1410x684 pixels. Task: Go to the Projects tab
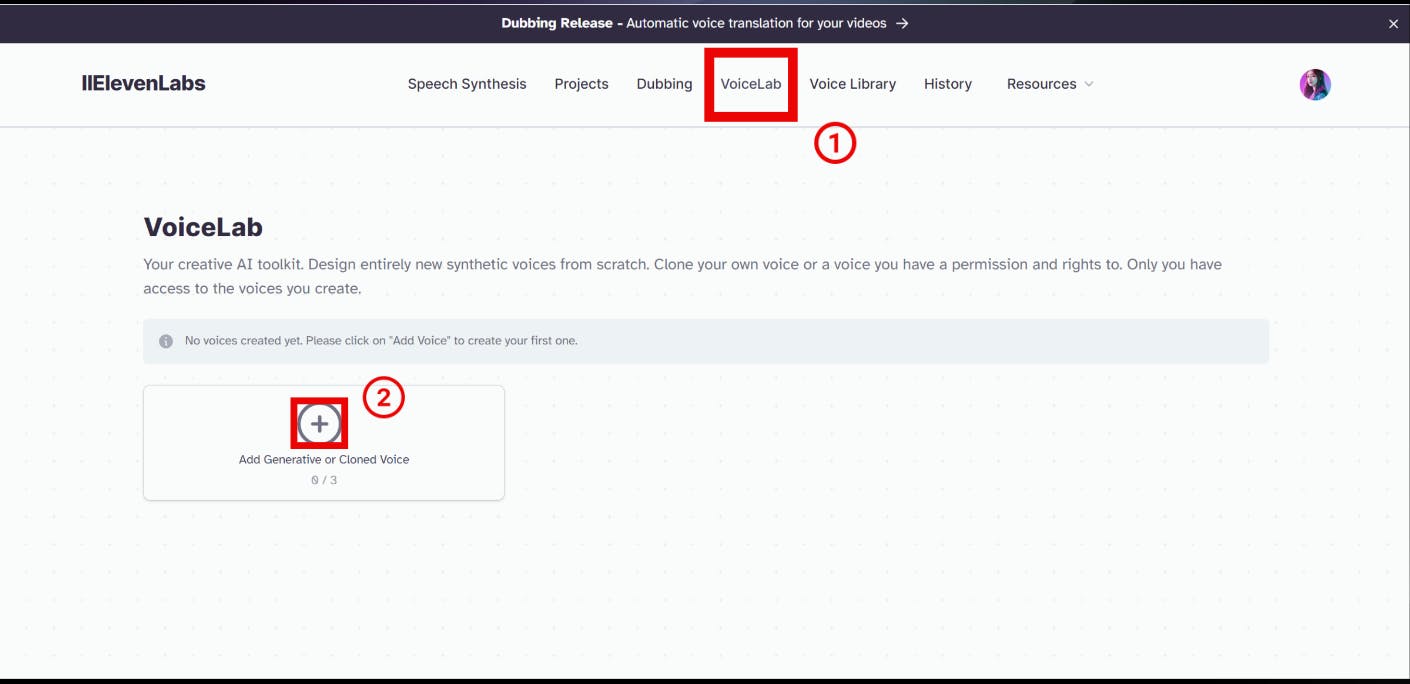(581, 84)
